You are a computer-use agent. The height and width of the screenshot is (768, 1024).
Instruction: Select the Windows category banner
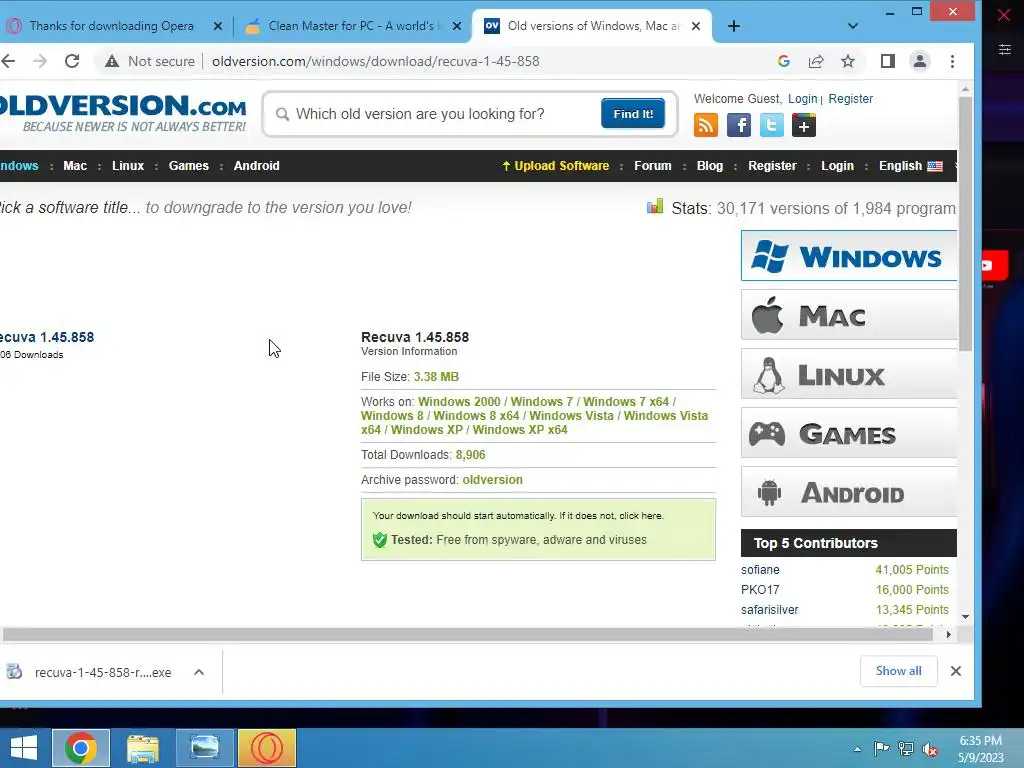(849, 256)
